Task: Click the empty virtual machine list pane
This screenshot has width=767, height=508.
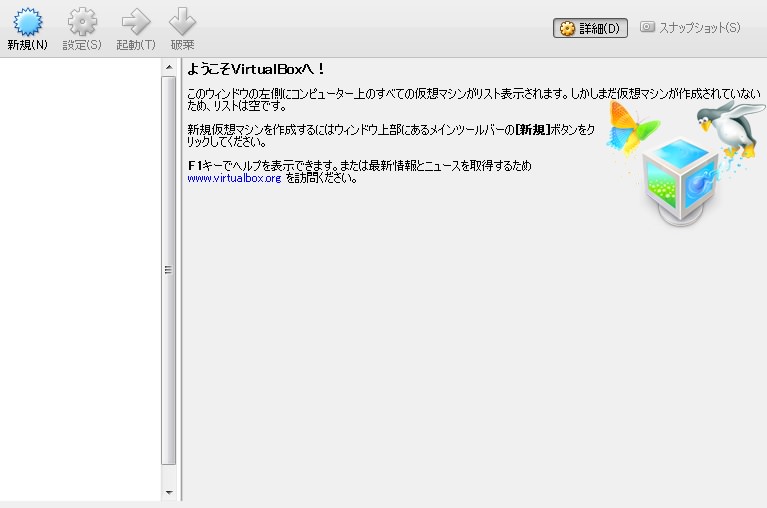Action: pos(80,279)
